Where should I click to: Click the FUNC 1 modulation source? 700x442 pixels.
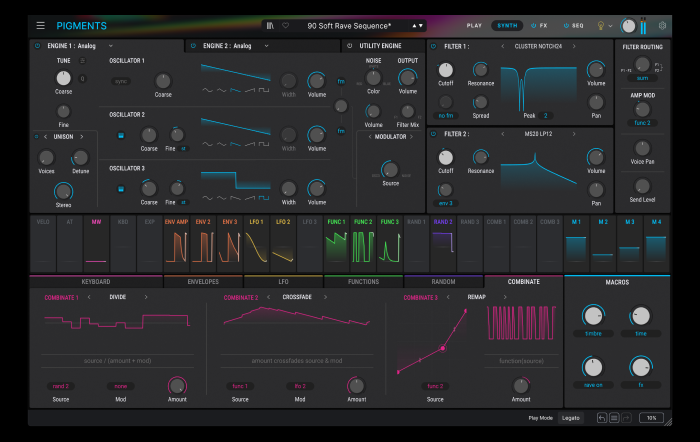(x=336, y=244)
